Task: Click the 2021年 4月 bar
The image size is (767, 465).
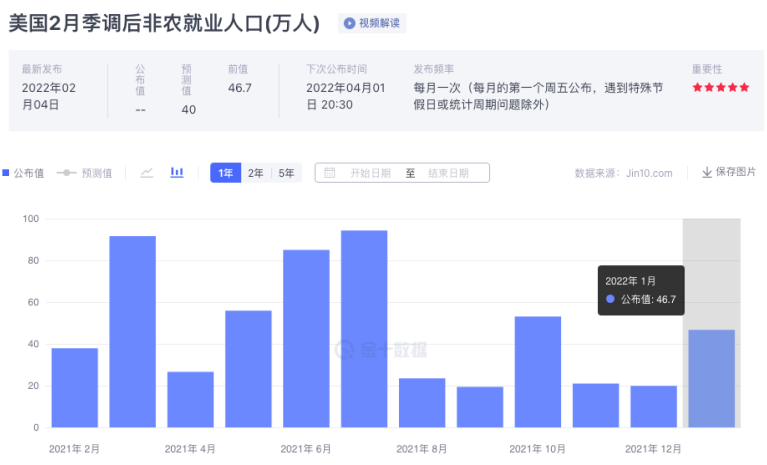Action: [x=190, y=399]
